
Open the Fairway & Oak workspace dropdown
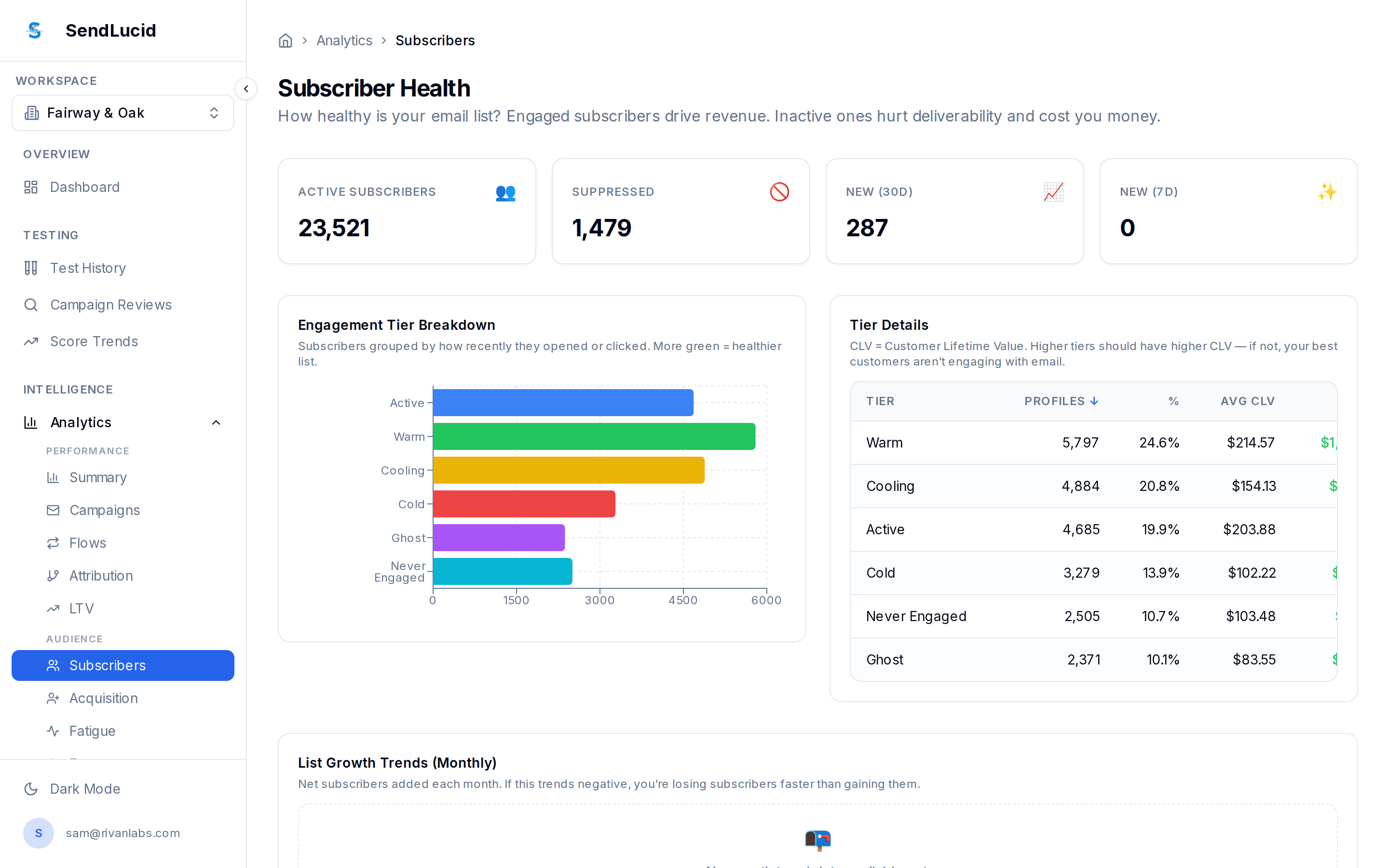tap(123, 113)
